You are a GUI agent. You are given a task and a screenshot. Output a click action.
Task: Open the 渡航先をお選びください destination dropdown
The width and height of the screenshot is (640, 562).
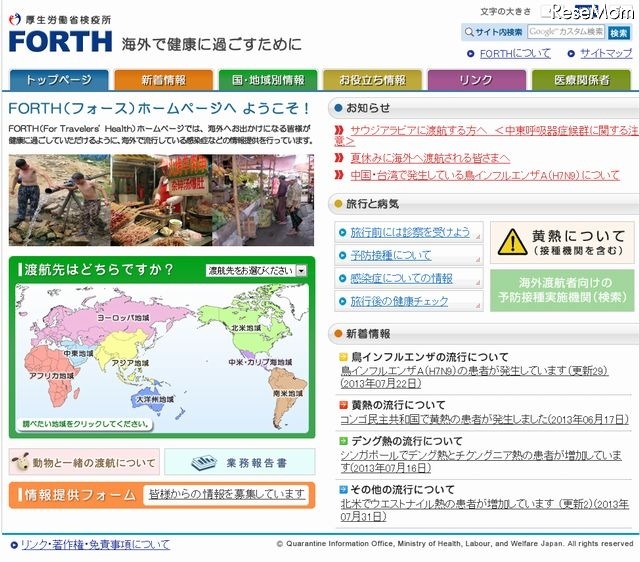tap(256, 270)
